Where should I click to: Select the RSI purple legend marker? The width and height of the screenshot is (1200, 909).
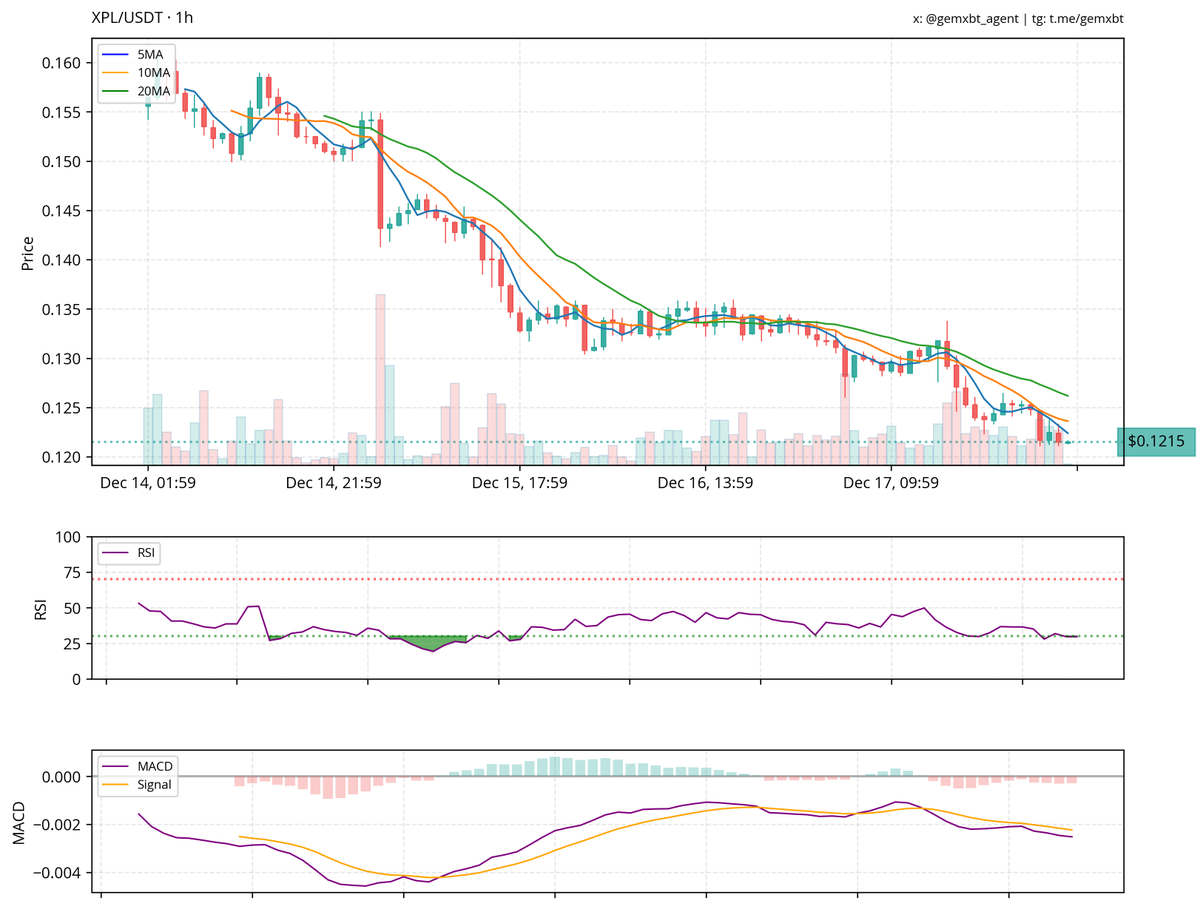click(114, 551)
